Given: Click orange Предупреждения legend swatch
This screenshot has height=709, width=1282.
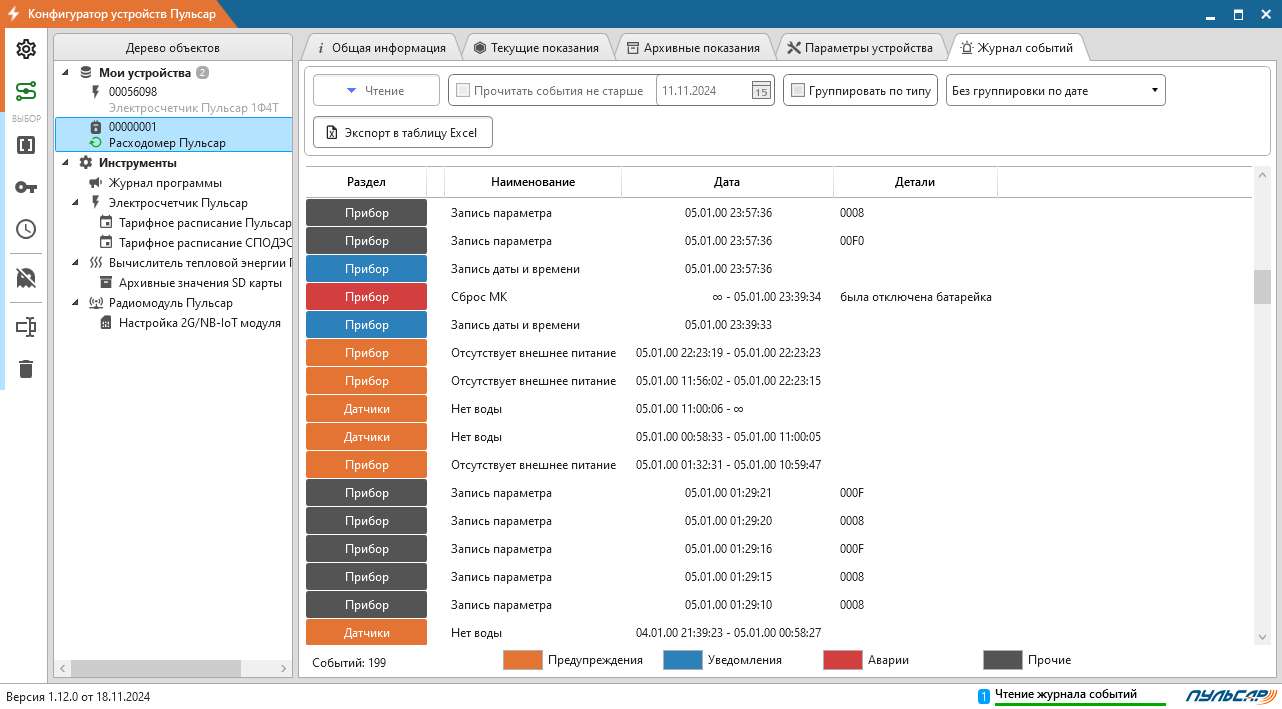Looking at the screenshot, I should 523,660.
